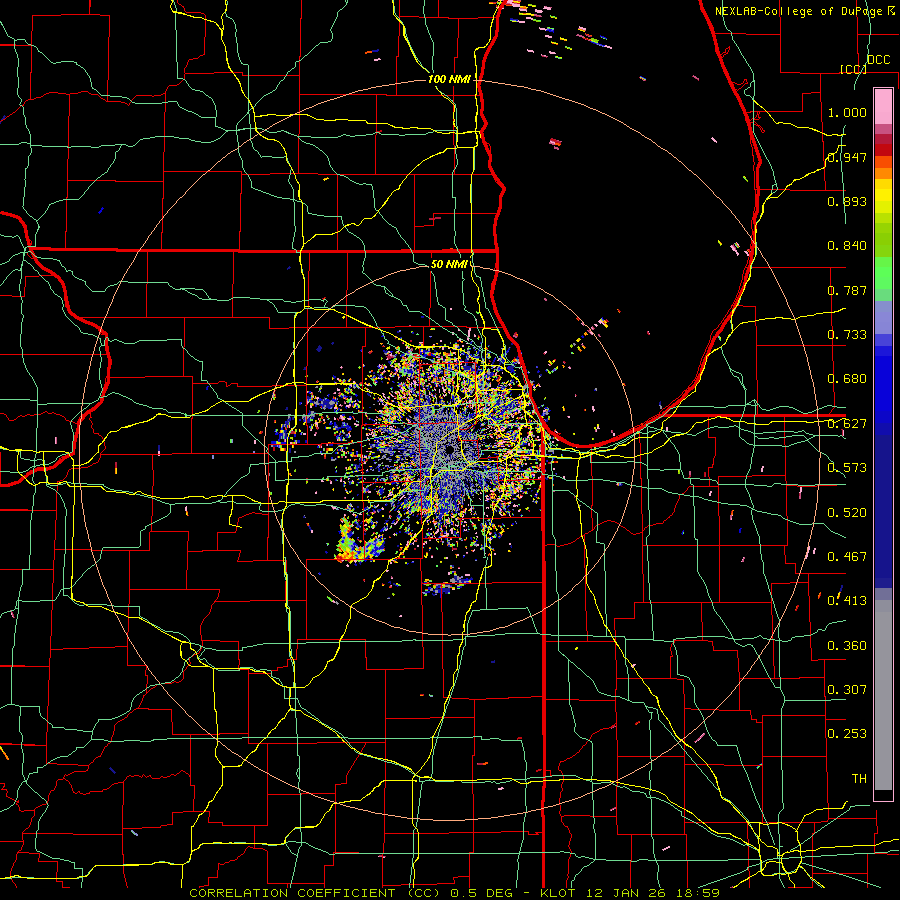Click the black radar site dot at the center
The height and width of the screenshot is (900, 900).
coord(450,449)
